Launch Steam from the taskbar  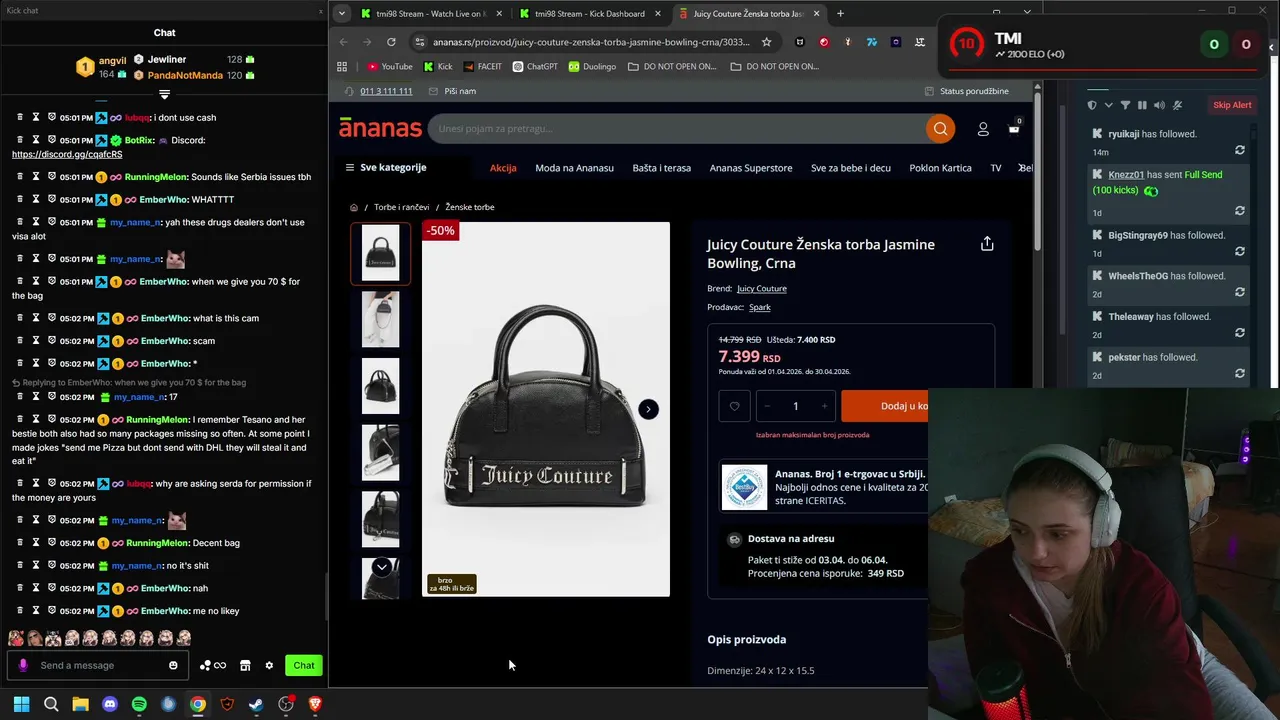(x=256, y=704)
